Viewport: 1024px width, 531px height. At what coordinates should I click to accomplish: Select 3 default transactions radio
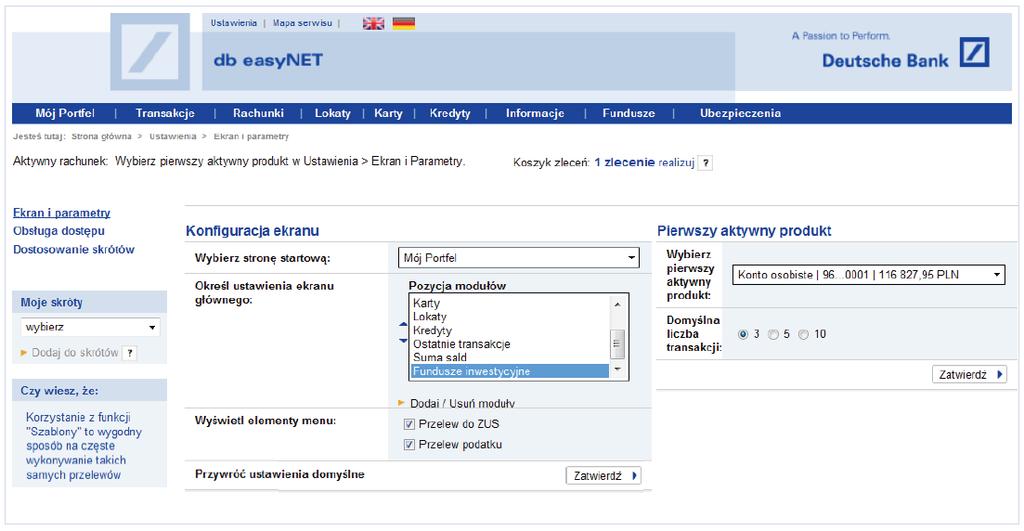pyautogui.click(x=743, y=334)
